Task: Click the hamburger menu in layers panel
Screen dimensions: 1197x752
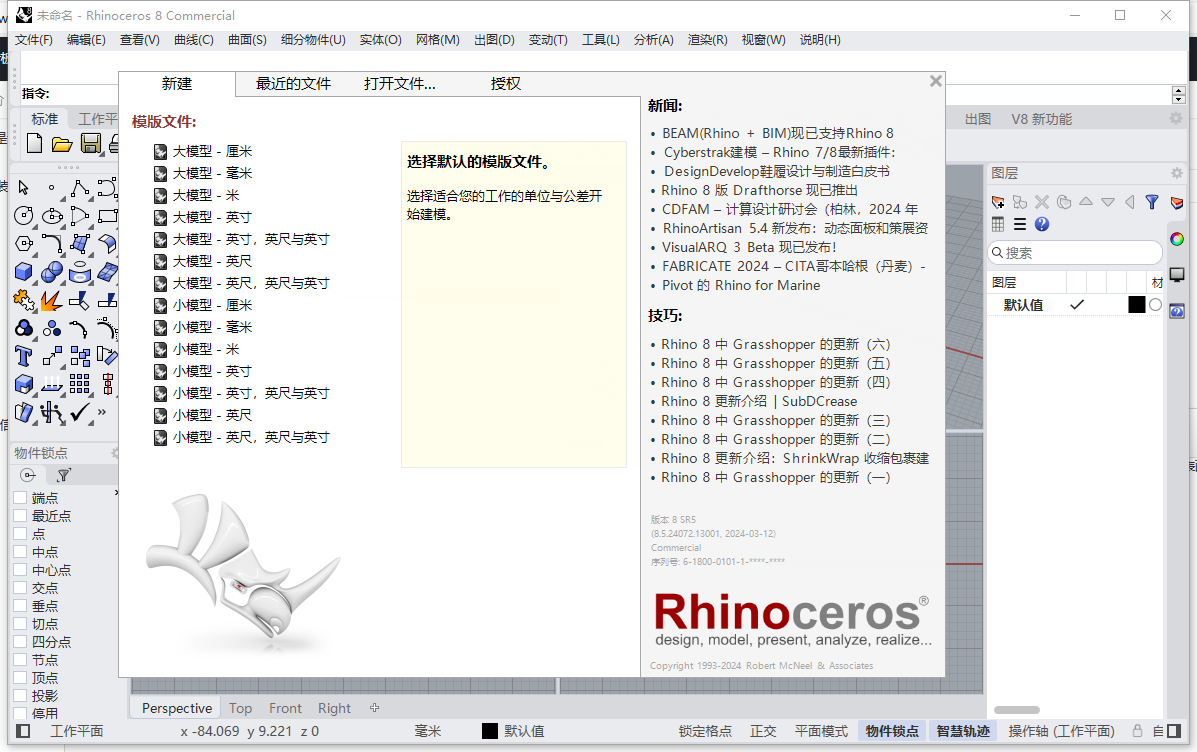Action: pos(1020,224)
